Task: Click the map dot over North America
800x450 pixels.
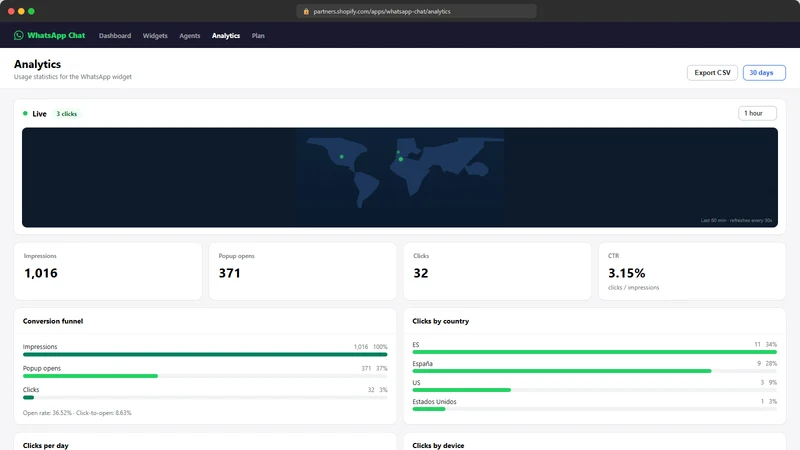Action: (341, 157)
